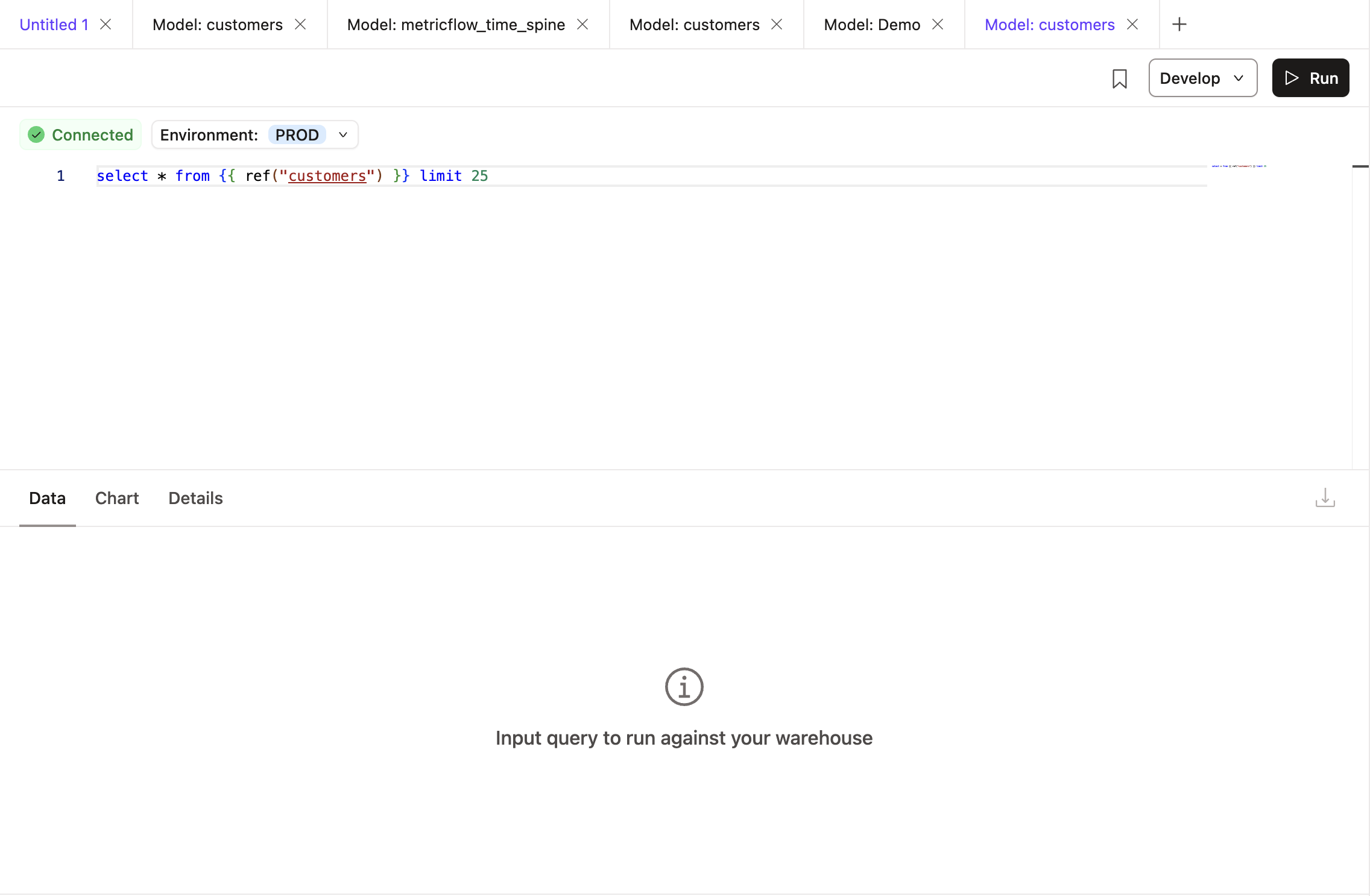Open the Environment PROD dropdown
The width and height of the screenshot is (1370, 896).
pyautogui.click(x=342, y=134)
